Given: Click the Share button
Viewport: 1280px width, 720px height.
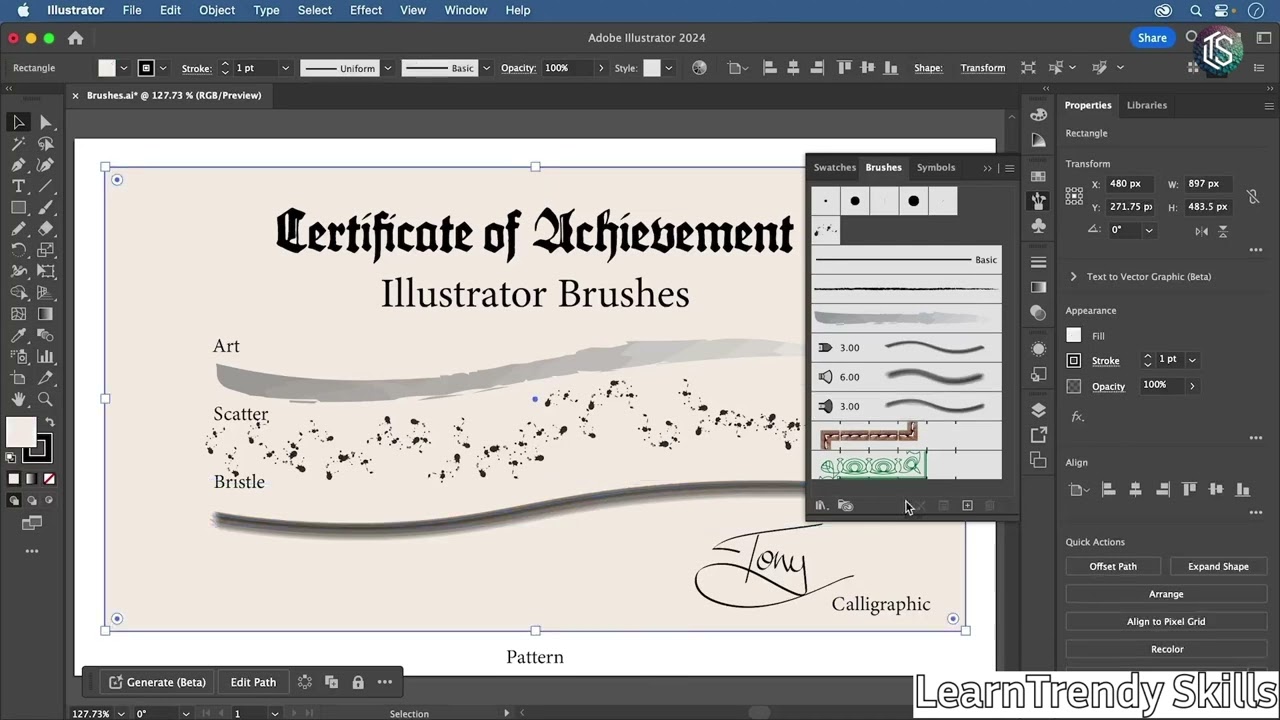Looking at the screenshot, I should pyautogui.click(x=1152, y=38).
